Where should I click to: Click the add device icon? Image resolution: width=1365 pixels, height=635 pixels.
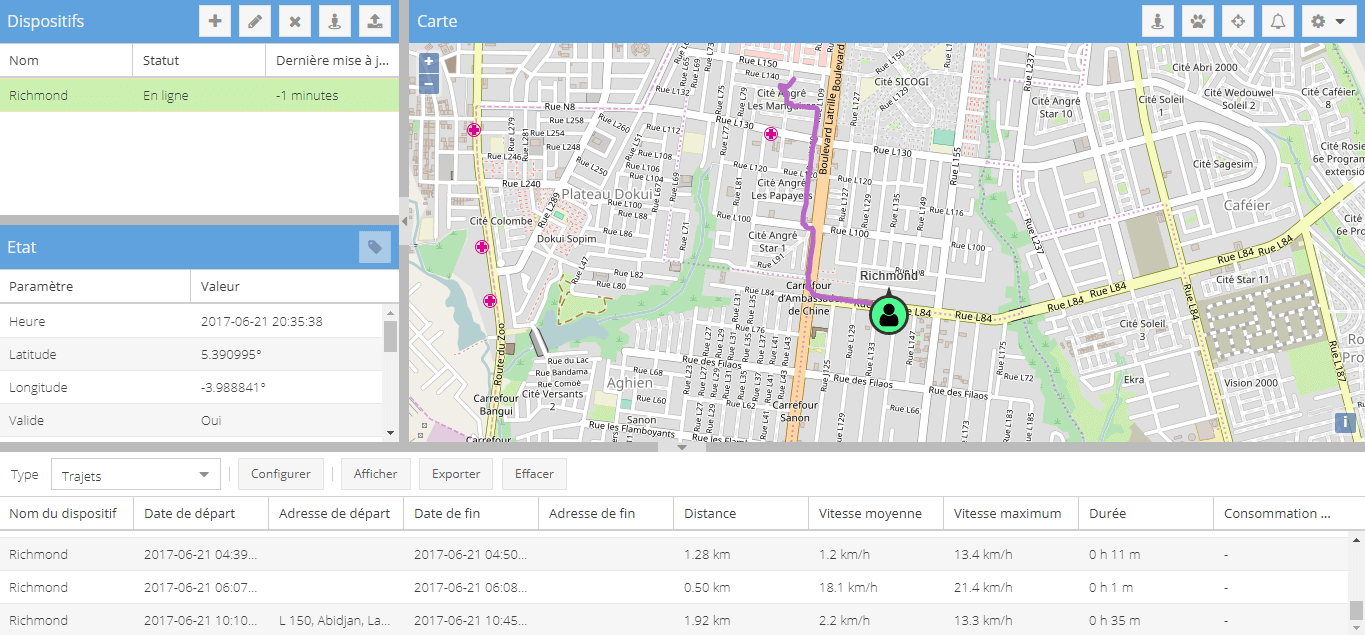215,21
